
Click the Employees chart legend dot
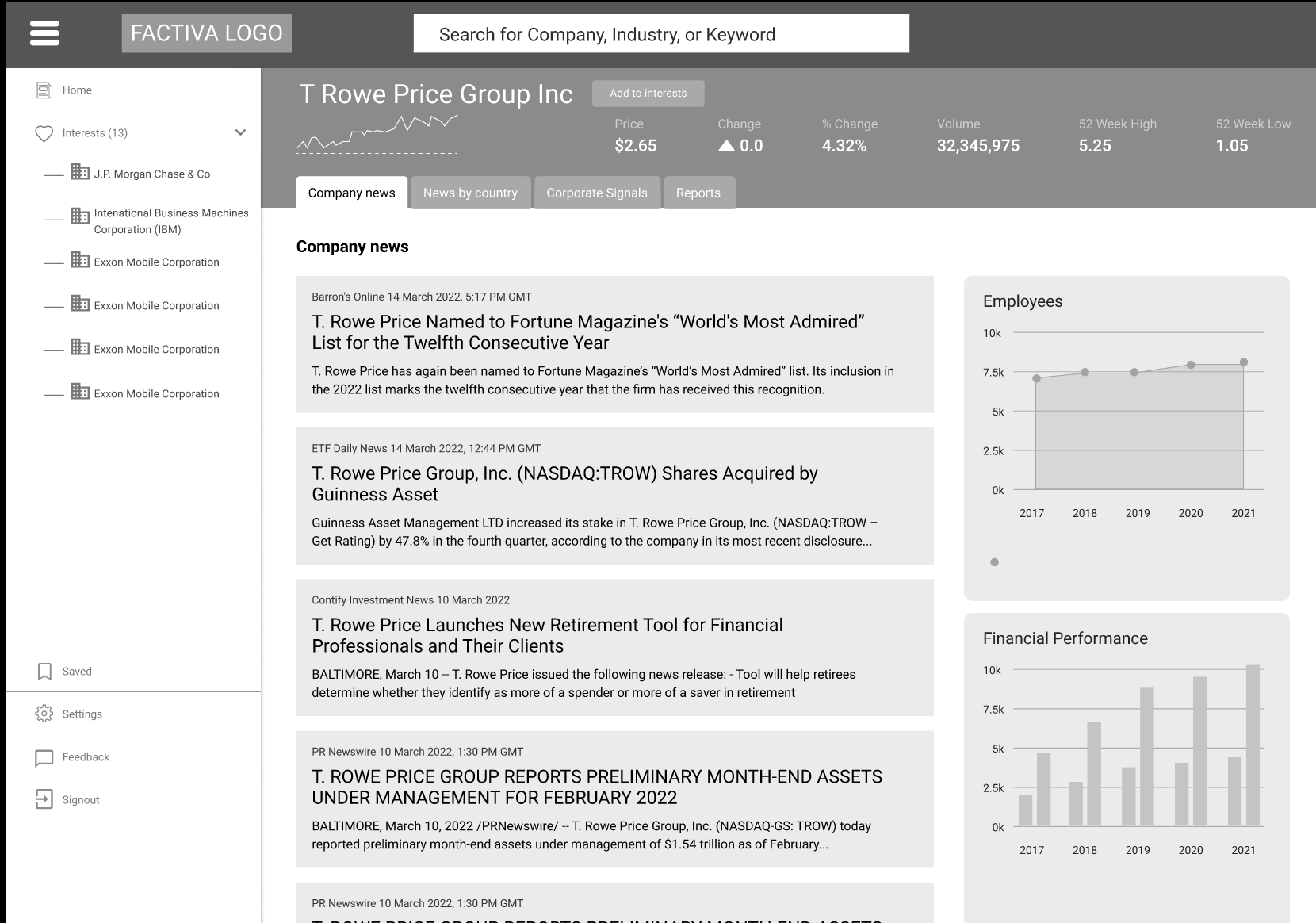click(x=995, y=562)
